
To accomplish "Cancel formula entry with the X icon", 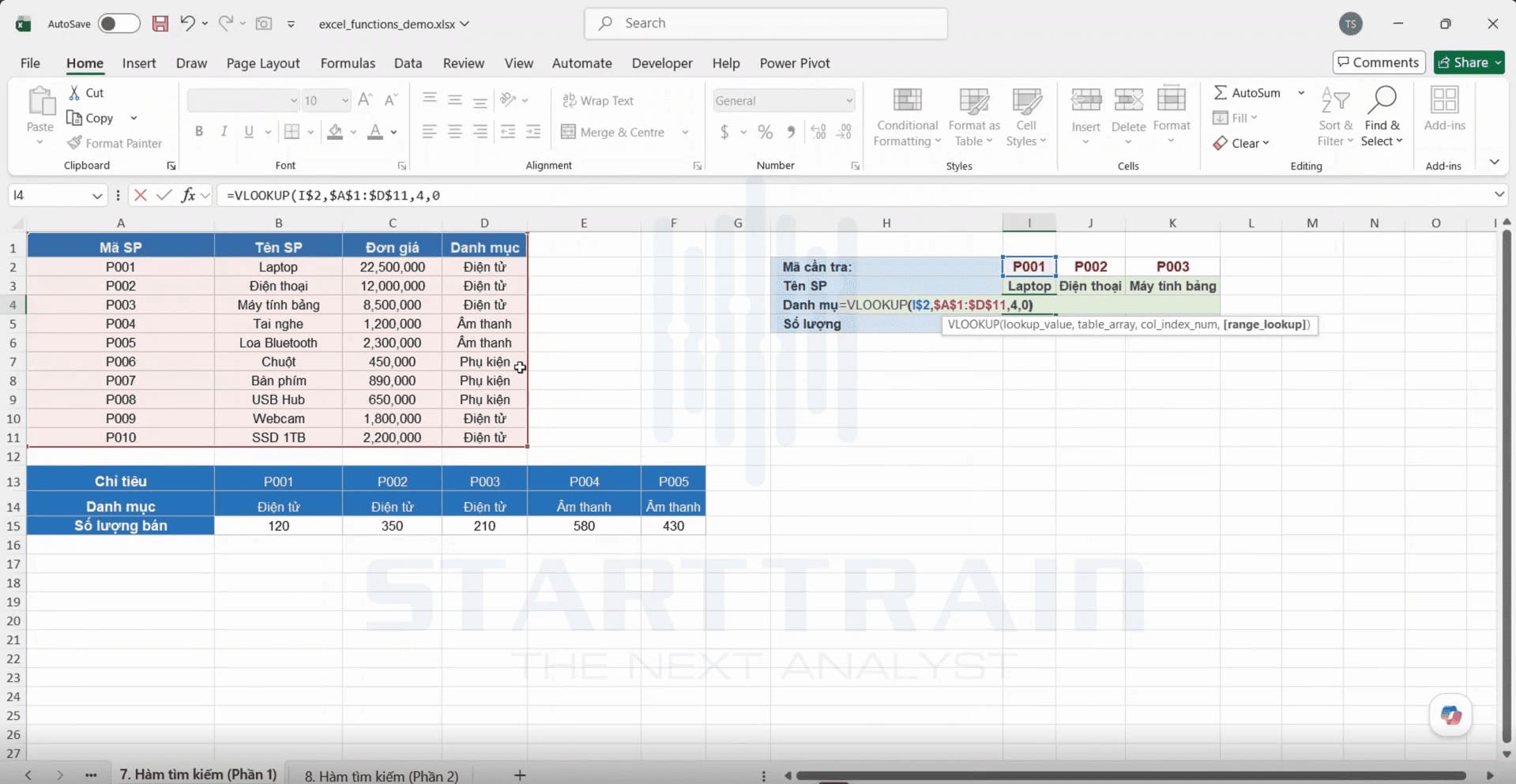I will coord(141,195).
